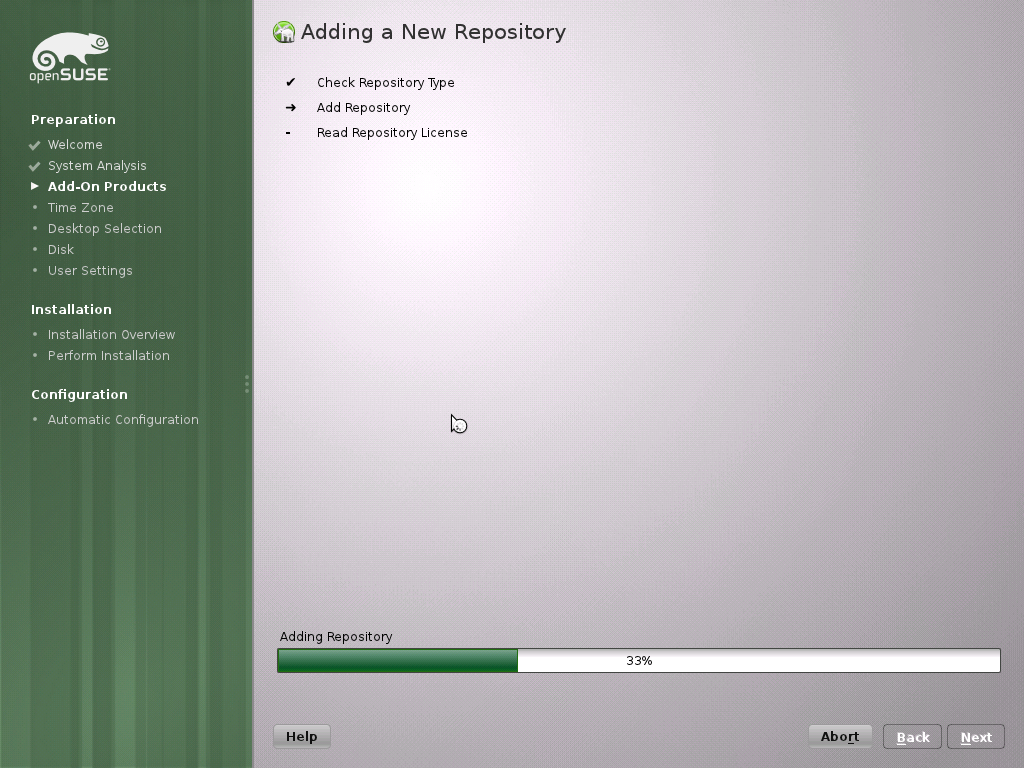Screen dimensions: 1024x768
Task: Click the triangle marker beside Add-On Products
Action: [35, 186]
